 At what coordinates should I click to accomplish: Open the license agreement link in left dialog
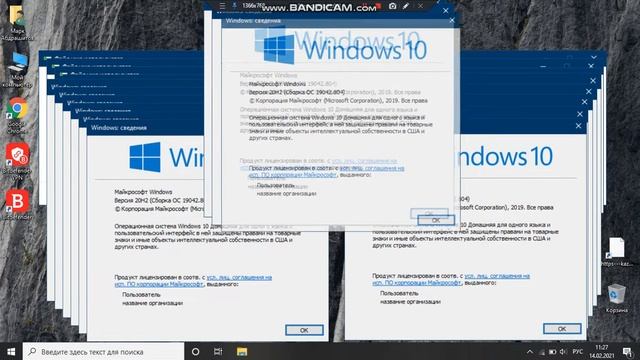click(x=193, y=281)
